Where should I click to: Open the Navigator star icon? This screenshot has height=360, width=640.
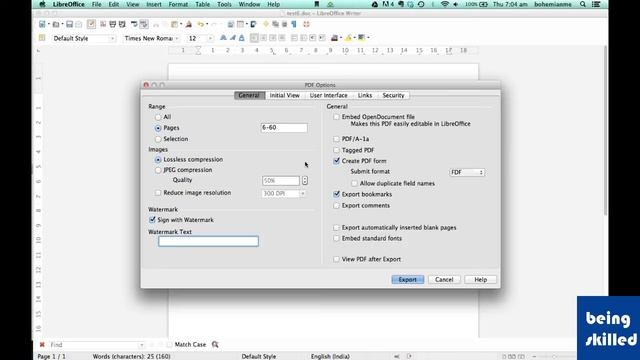(266, 24)
